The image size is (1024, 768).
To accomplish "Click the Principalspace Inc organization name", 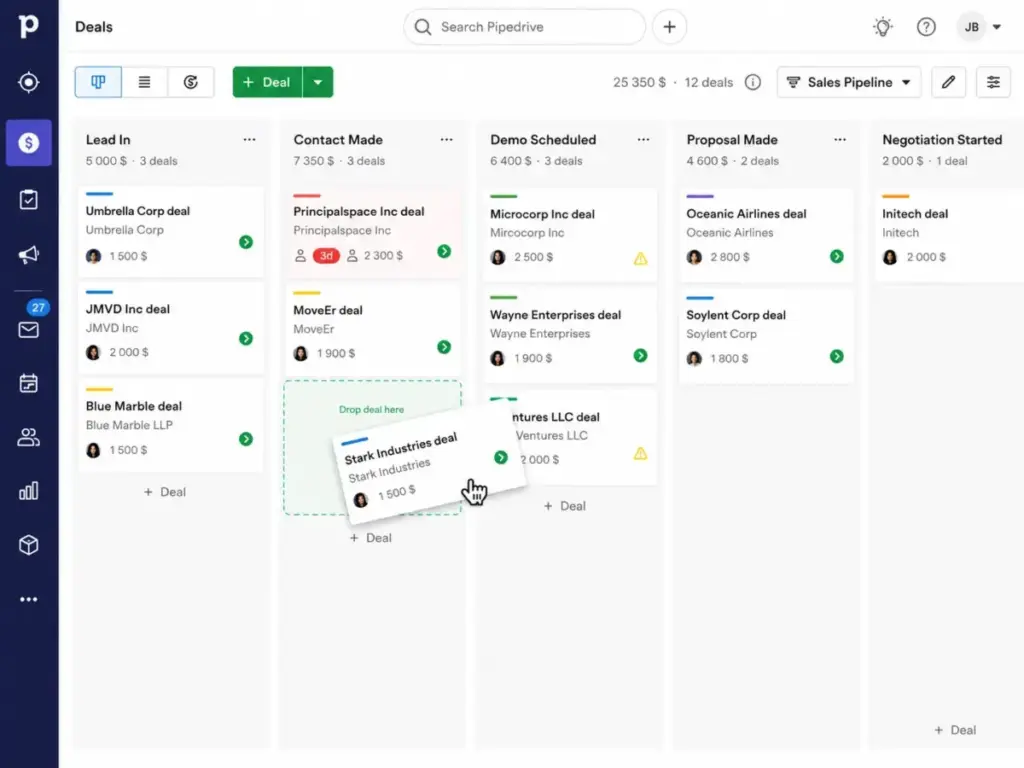I will [342, 231].
